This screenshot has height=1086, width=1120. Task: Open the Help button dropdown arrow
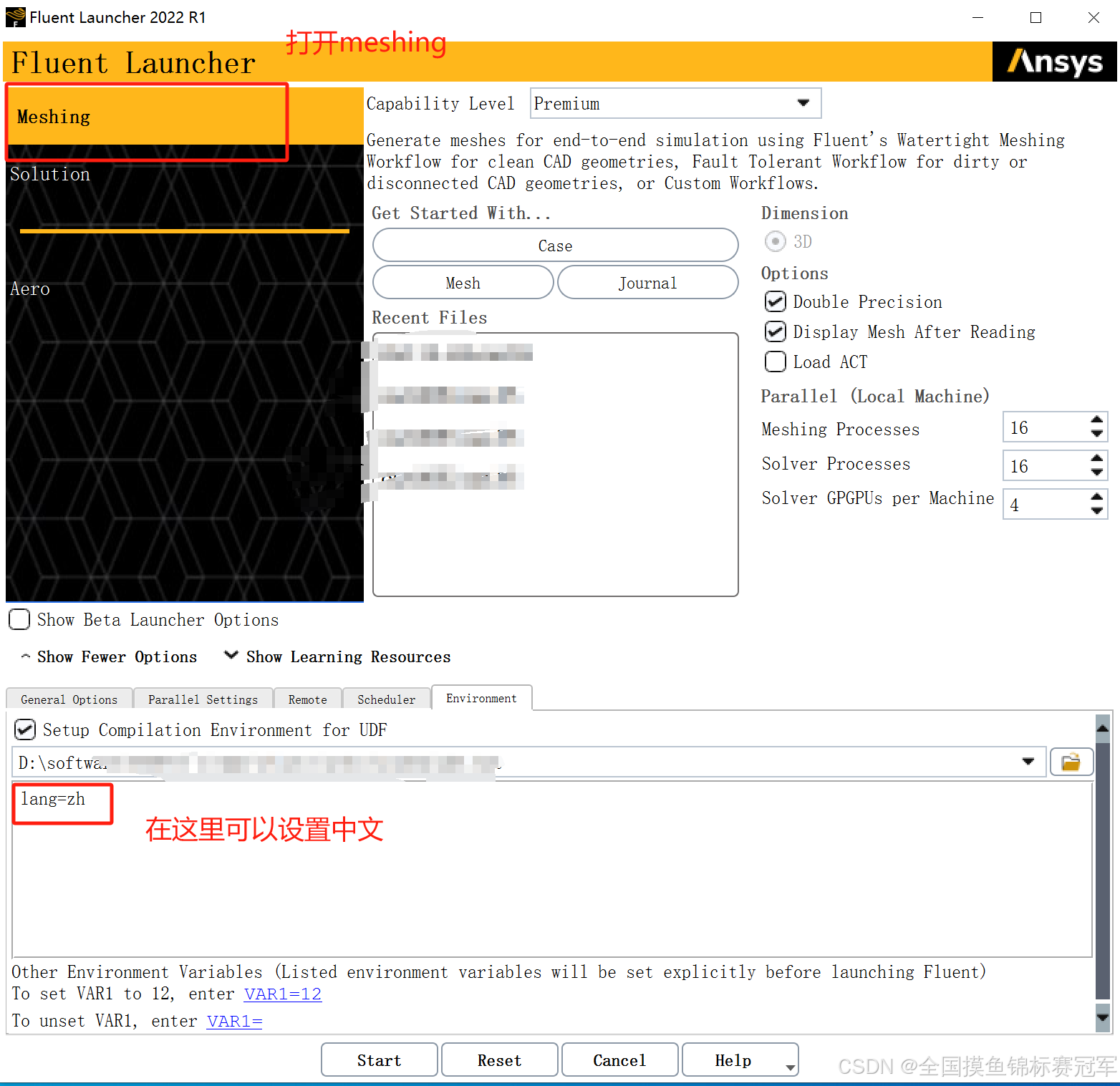[791, 1067]
